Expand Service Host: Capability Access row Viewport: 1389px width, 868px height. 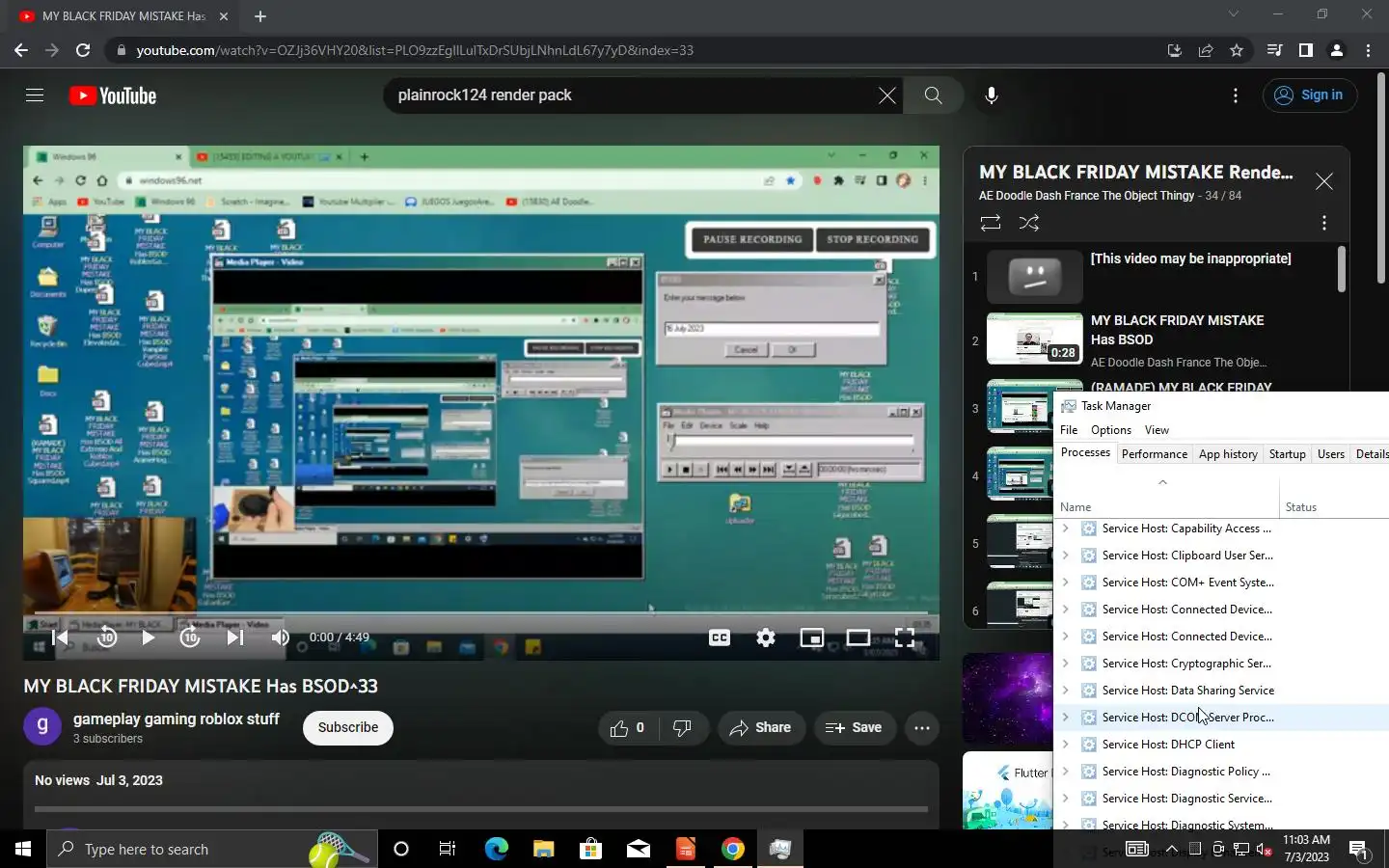pos(1065,529)
